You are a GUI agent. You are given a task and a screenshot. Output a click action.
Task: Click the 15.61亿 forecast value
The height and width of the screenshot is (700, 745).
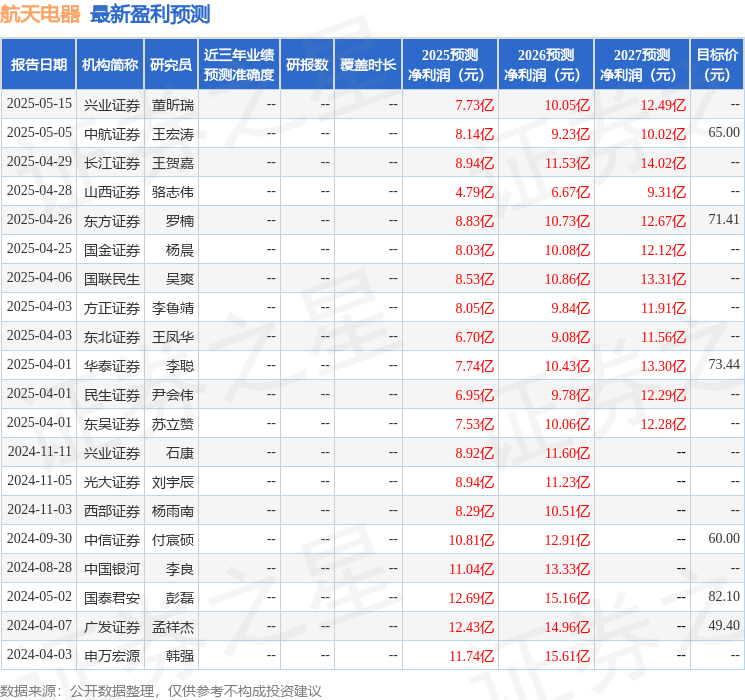[567, 656]
